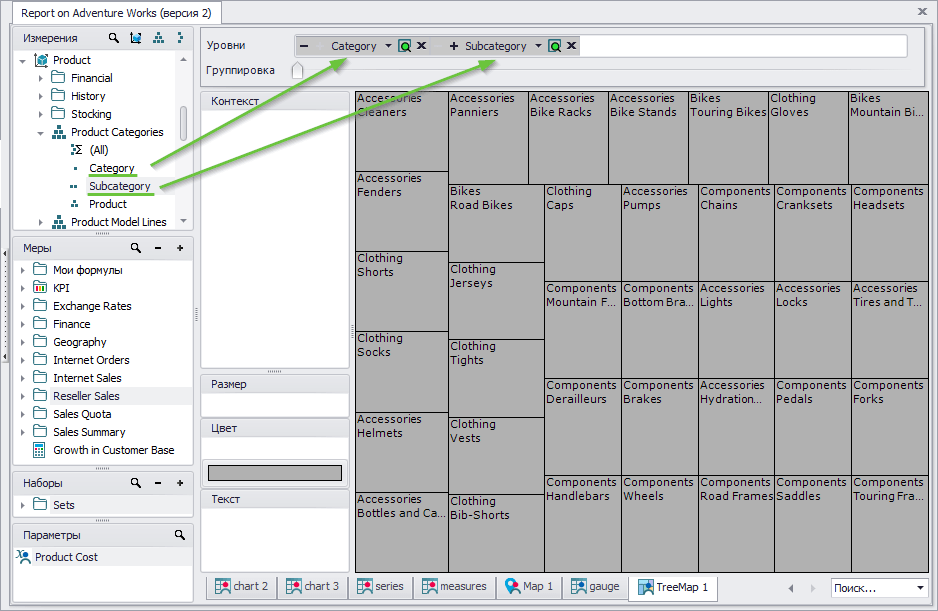Expand the Stocking folder

pos(41,114)
